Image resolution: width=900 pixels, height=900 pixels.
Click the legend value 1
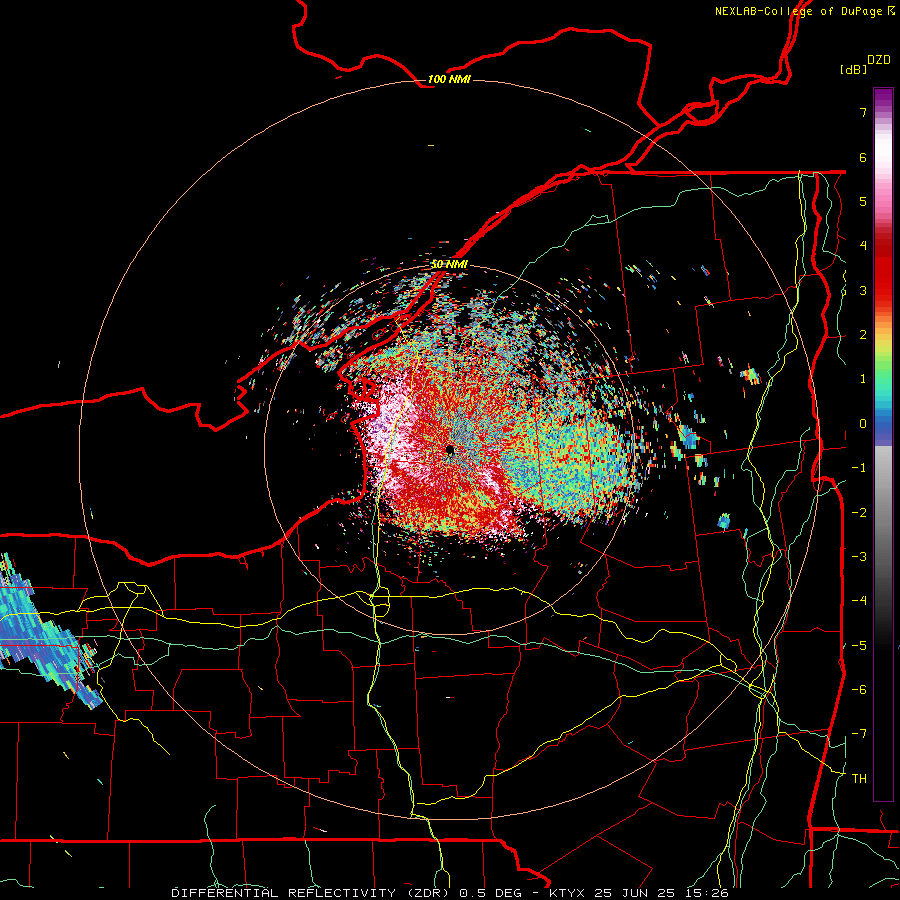tap(863, 379)
